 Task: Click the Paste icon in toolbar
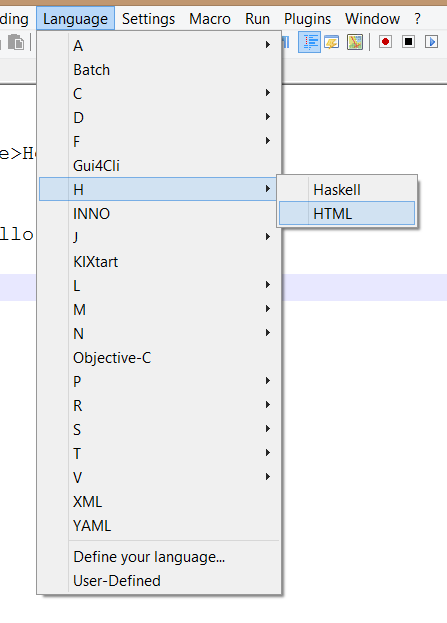pyautogui.click(x=16, y=42)
